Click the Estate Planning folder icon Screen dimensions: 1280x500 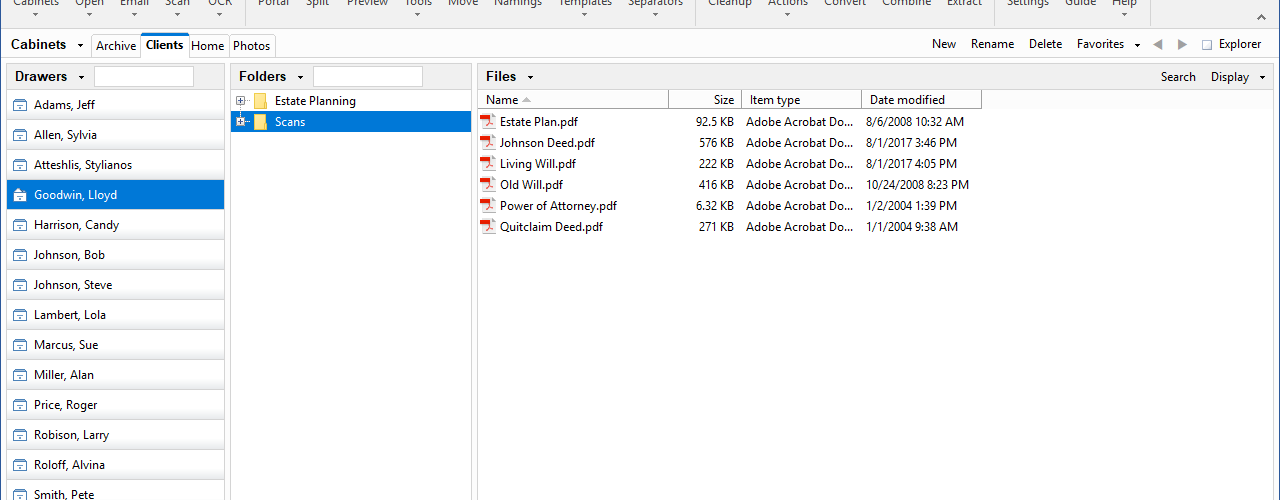pos(260,101)
